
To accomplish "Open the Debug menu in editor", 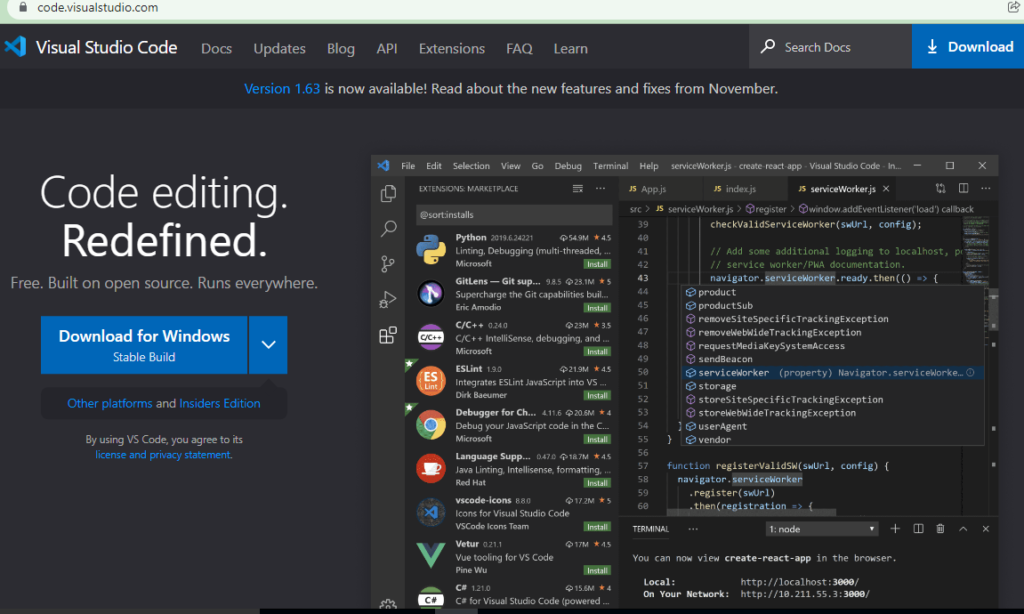I will 568,166.
